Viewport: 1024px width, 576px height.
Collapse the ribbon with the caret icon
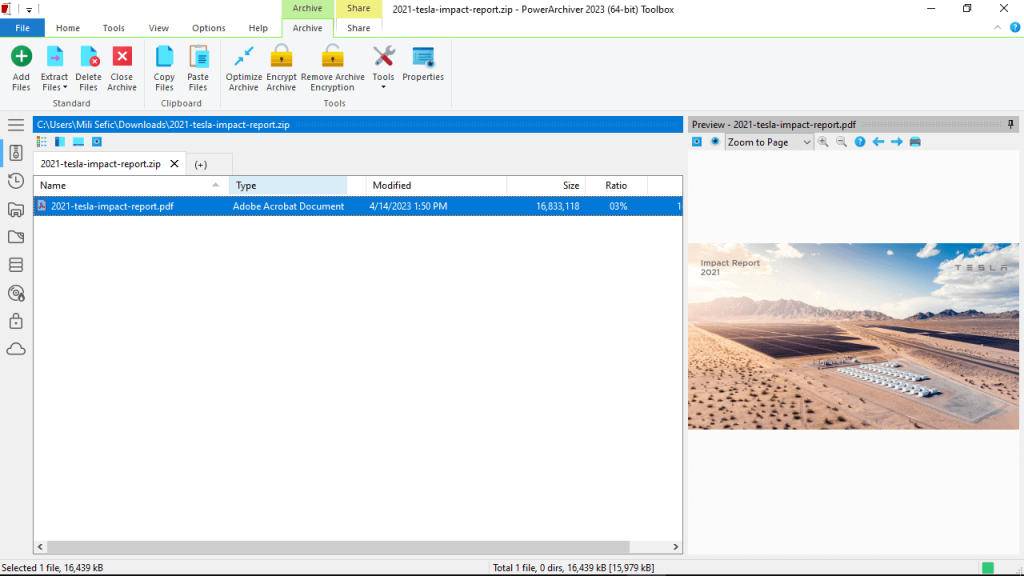click(997, 27)
